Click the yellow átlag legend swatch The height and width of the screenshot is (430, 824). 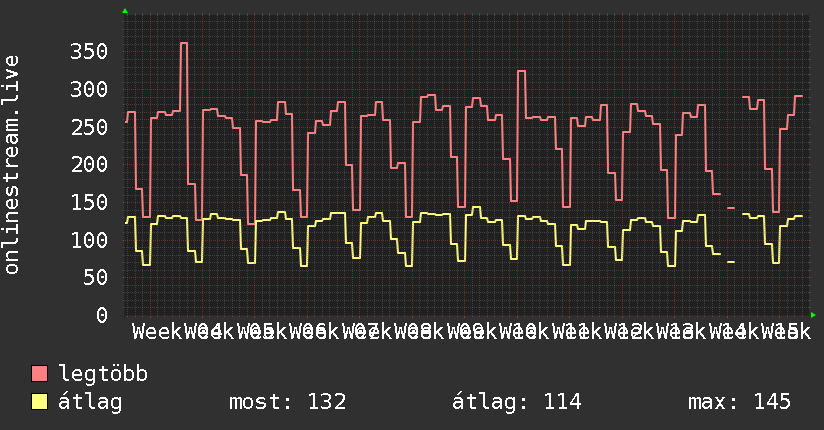[x=39, y=402]
